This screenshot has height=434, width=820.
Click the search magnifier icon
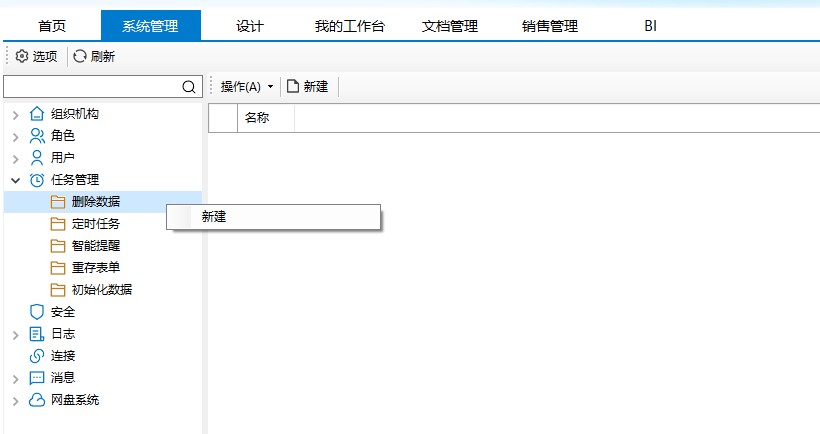(189, 87)
